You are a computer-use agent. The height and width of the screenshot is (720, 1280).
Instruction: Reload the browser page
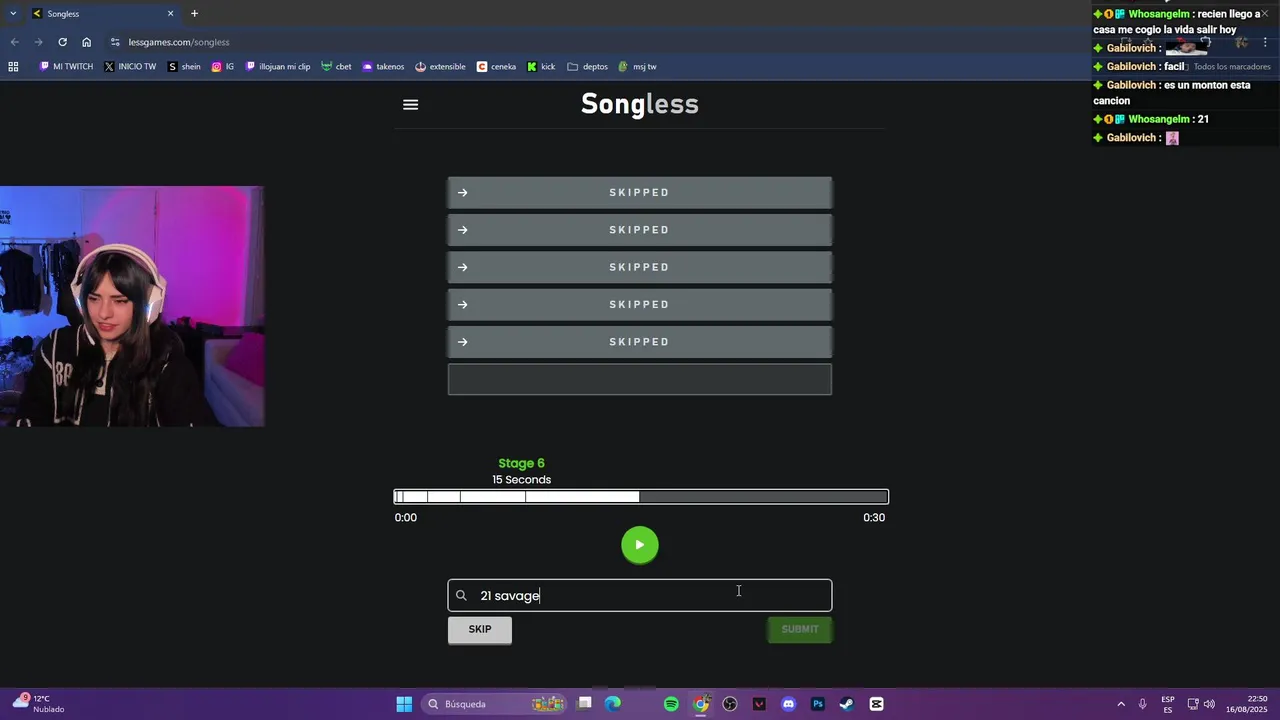(x=62, y=42)
